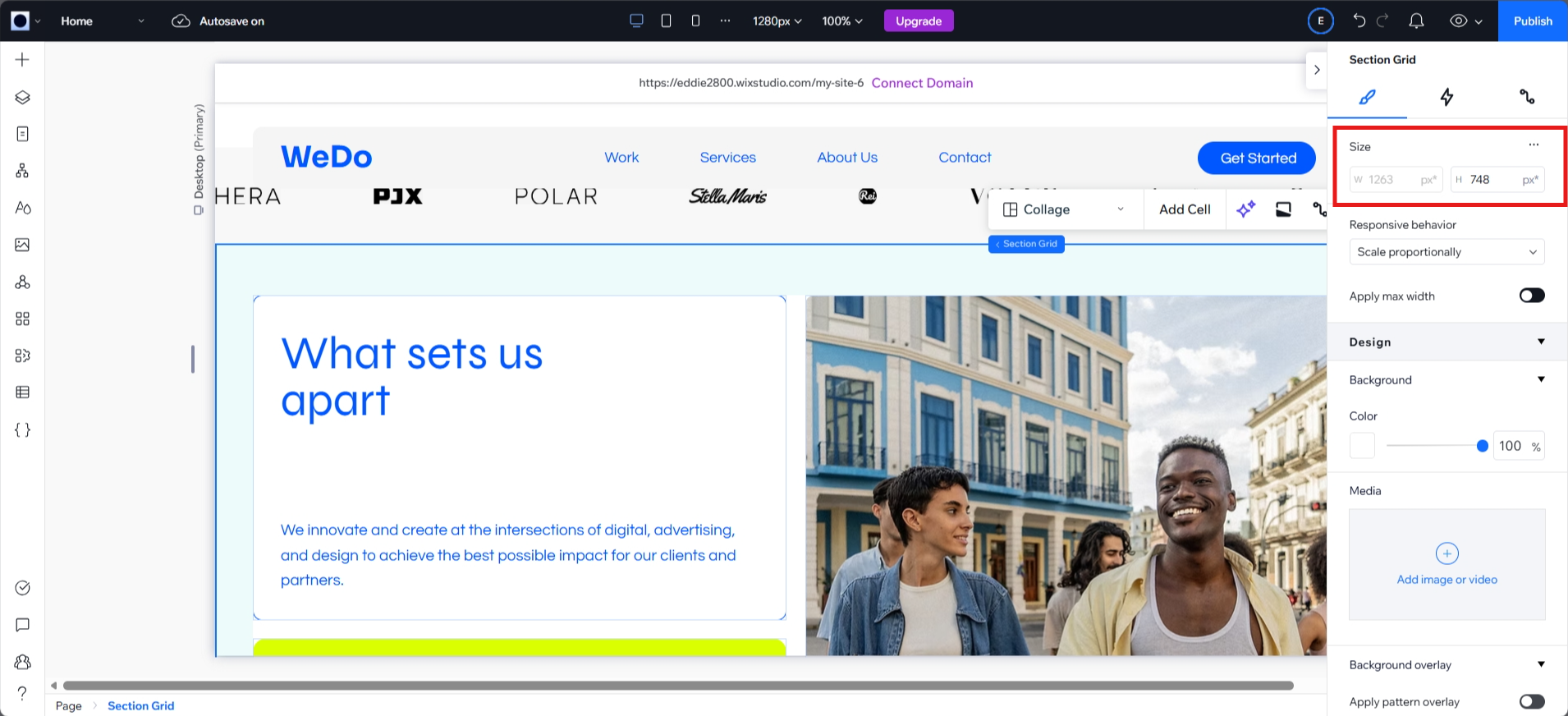This screenshot has width=1568, height=716.
Task: Open more breakpoint options ellipsis
Action: [725, 21]
